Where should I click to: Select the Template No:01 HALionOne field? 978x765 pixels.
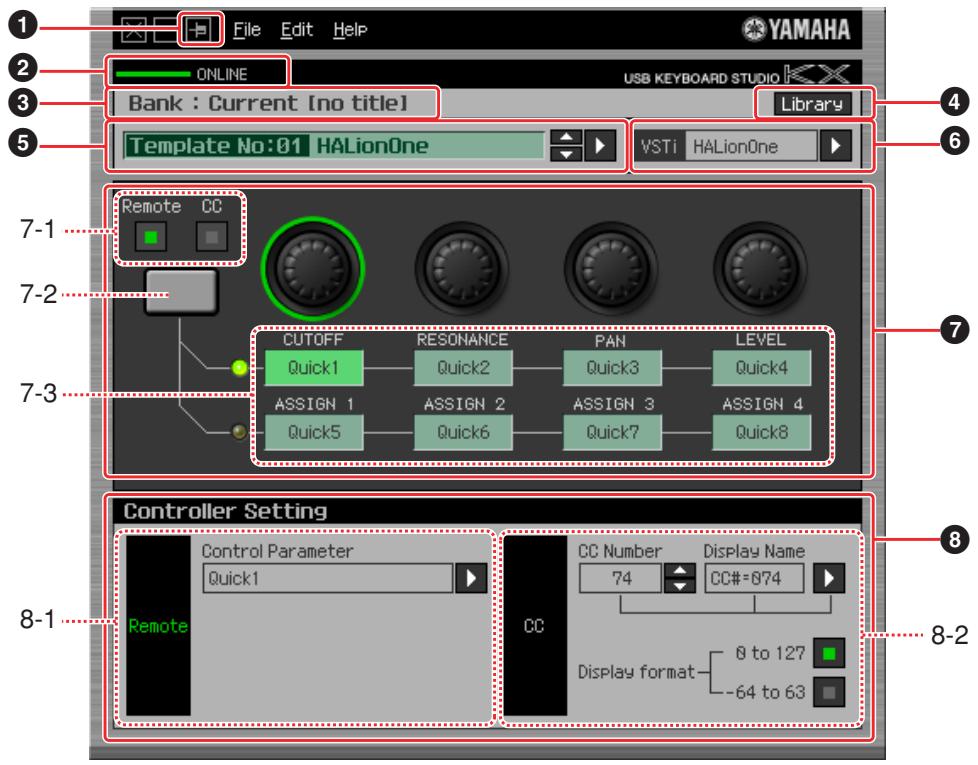pos(334,146)
